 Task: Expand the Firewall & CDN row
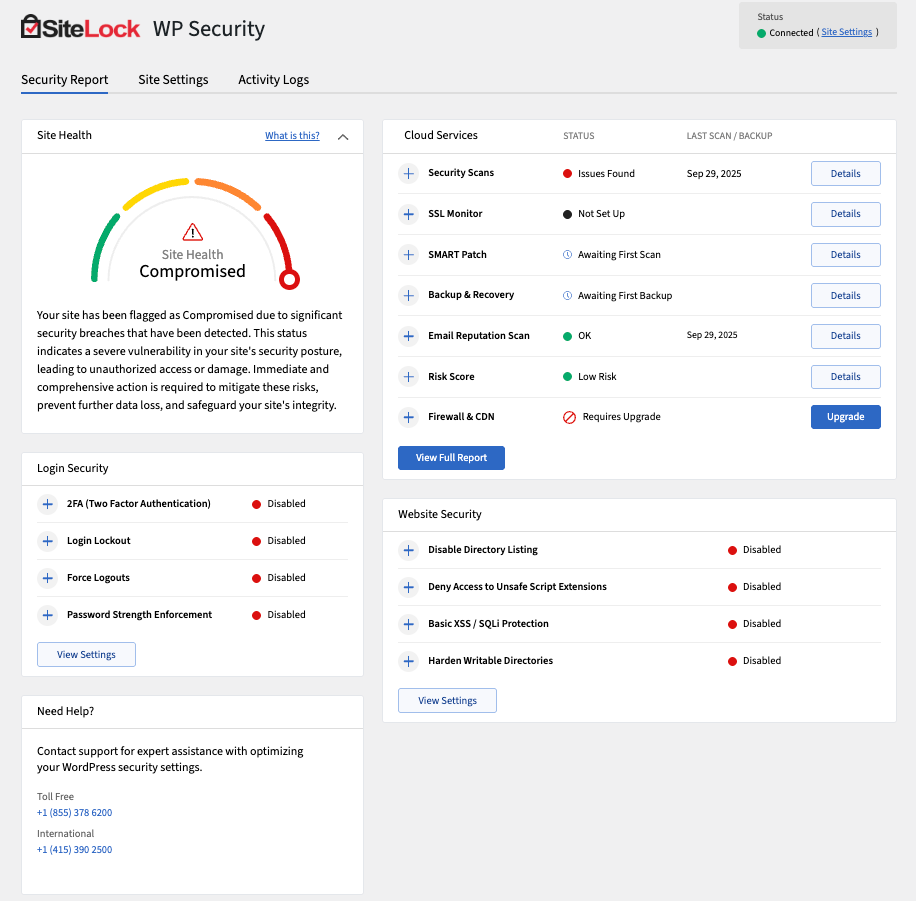click(408, 417)
